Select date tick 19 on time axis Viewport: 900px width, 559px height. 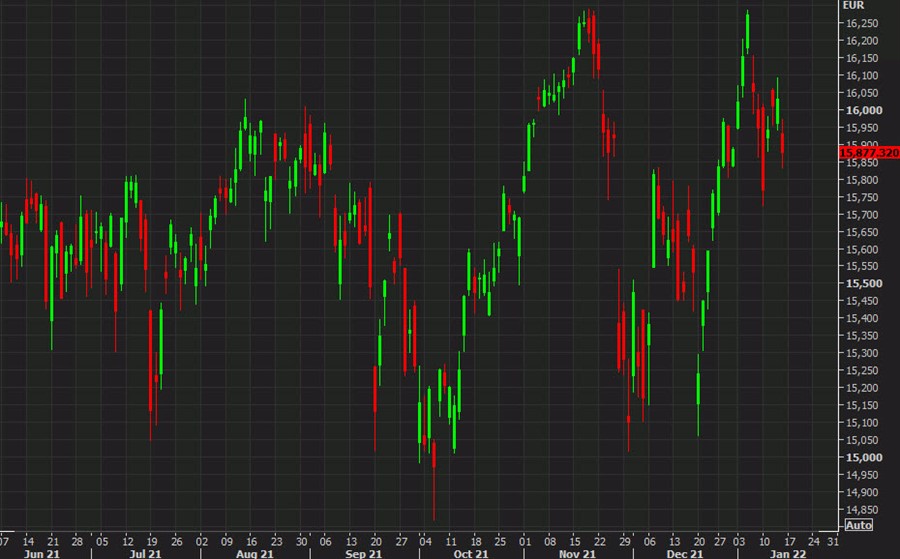pos(152,541)
